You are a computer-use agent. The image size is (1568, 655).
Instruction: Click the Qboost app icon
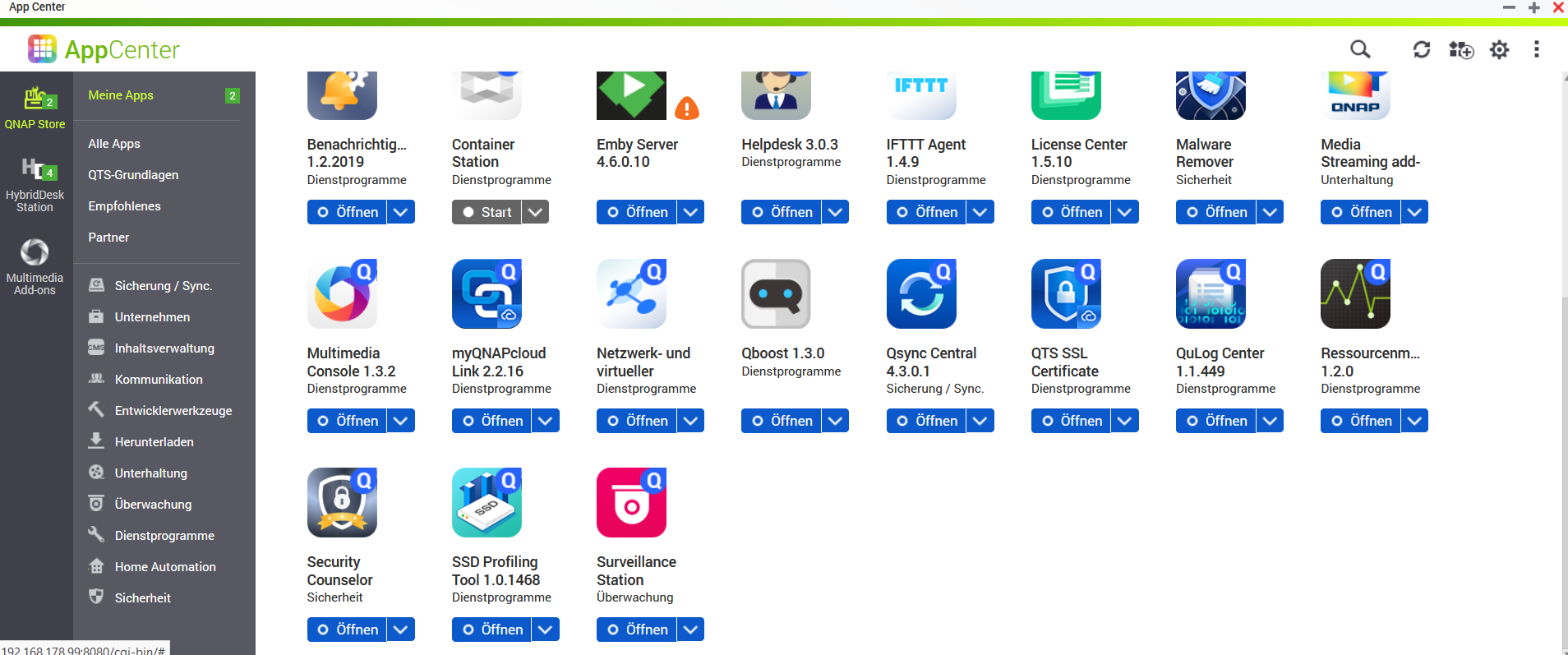776,294
